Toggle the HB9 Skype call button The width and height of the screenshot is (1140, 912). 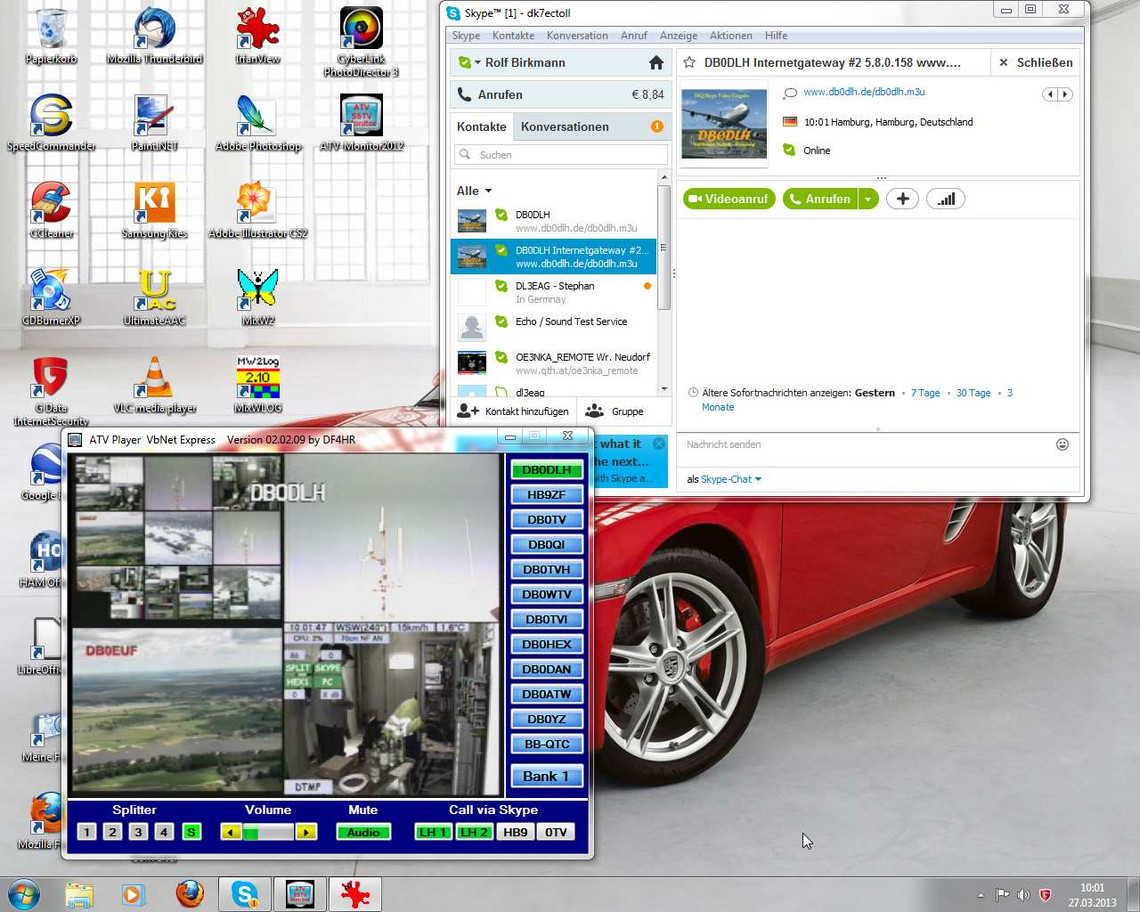(x=515, y=832)
